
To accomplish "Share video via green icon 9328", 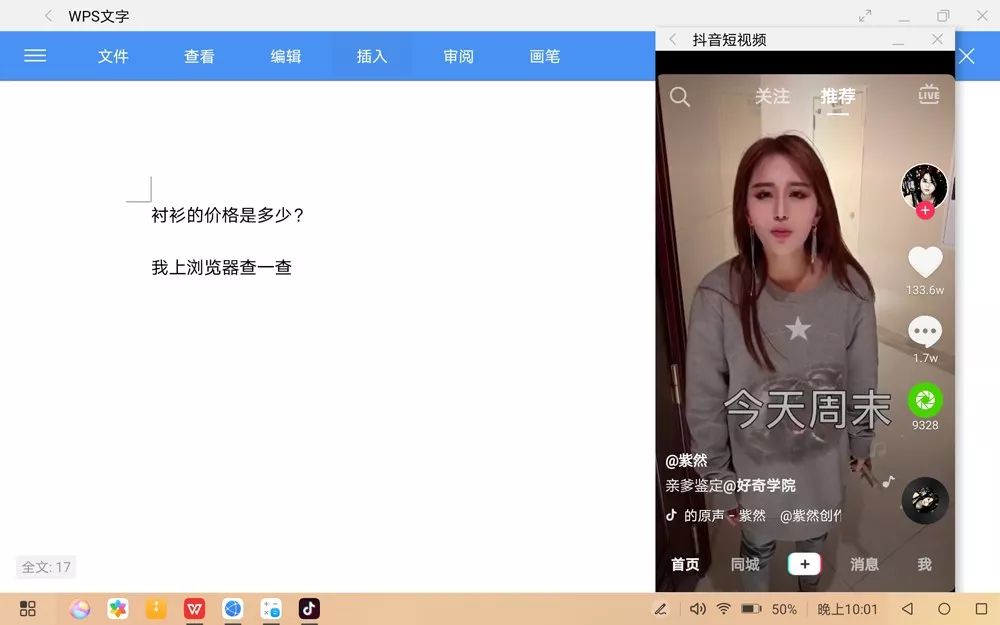I will 925,400.
